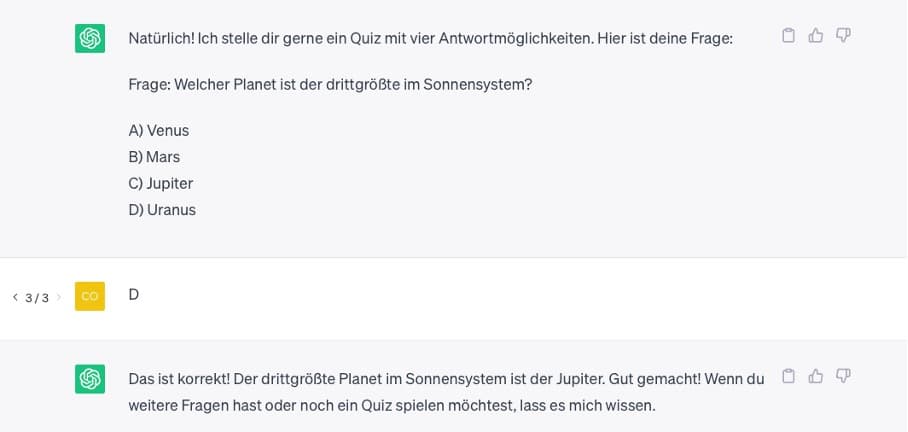Give thumbs down to the quiz question message
This screenshot has width=908, height=432.
[843, 36]
